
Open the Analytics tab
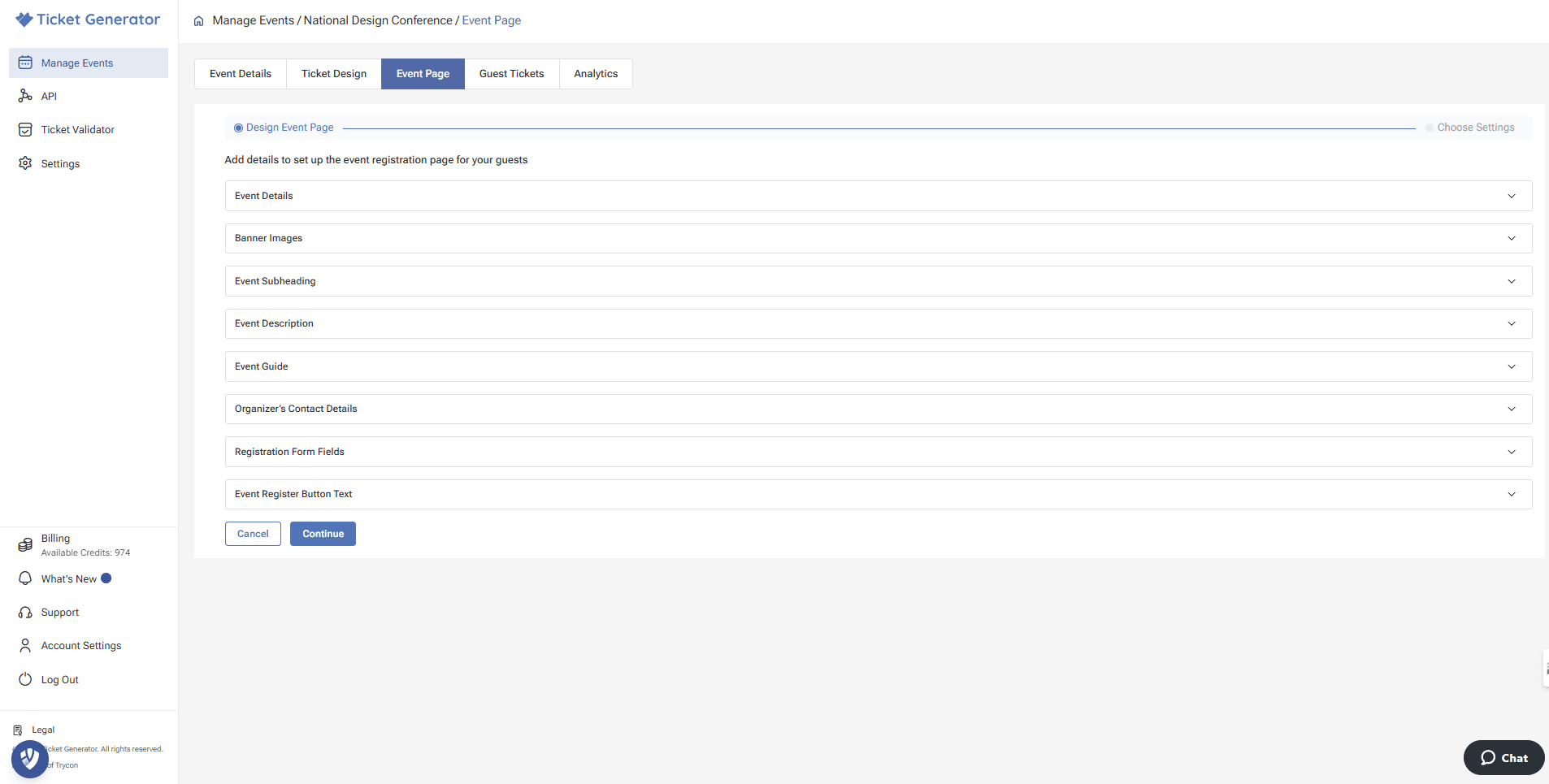596,74
